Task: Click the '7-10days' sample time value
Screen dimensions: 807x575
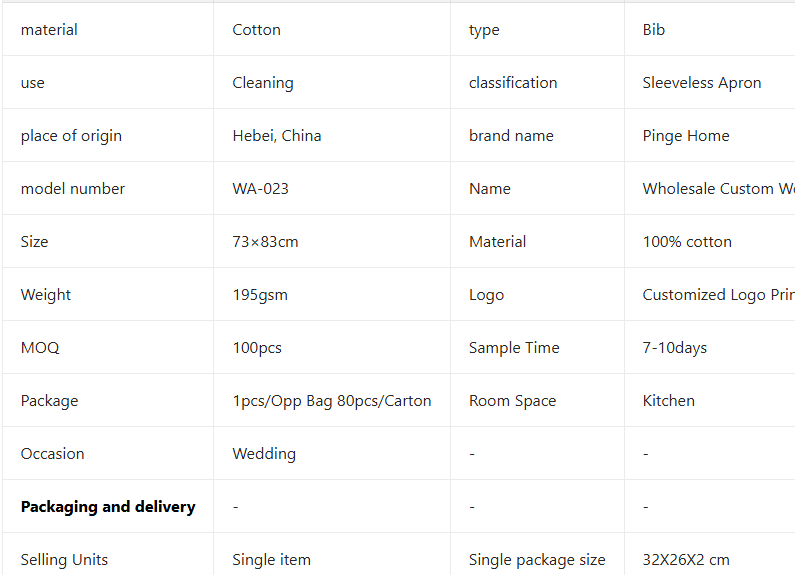Action: [675, 348]
